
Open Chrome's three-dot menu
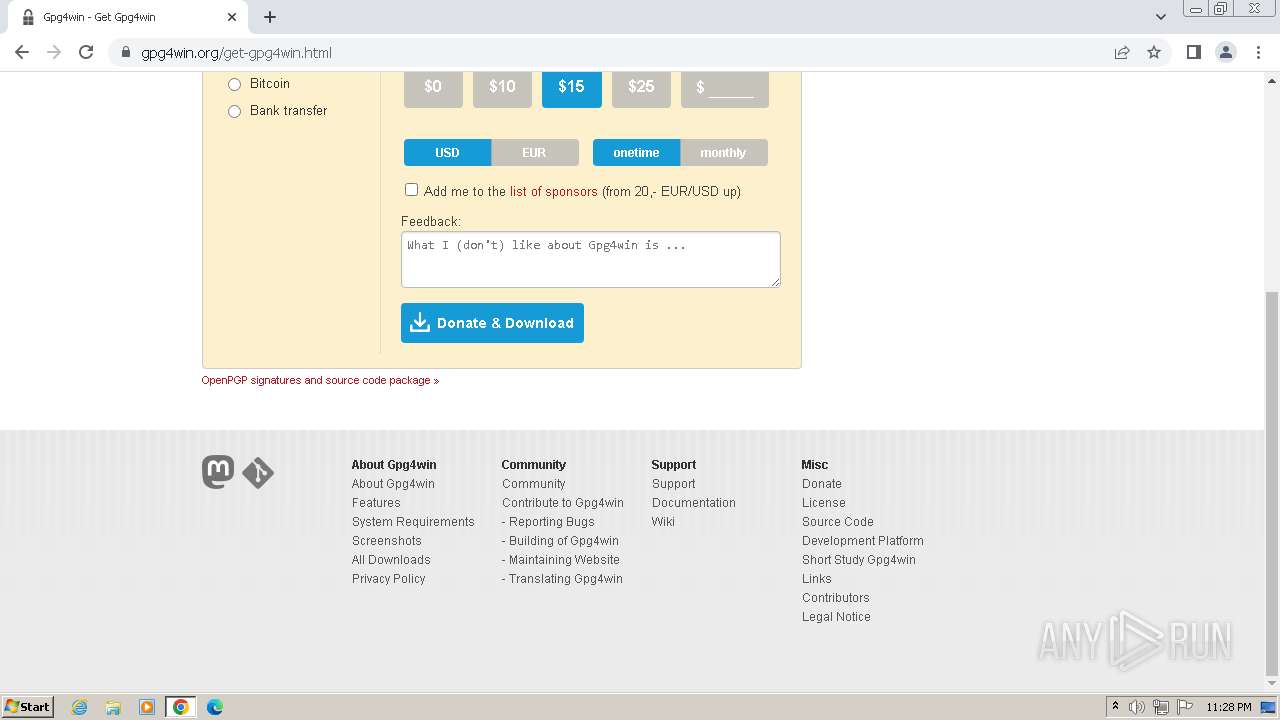coord(1258,53)
